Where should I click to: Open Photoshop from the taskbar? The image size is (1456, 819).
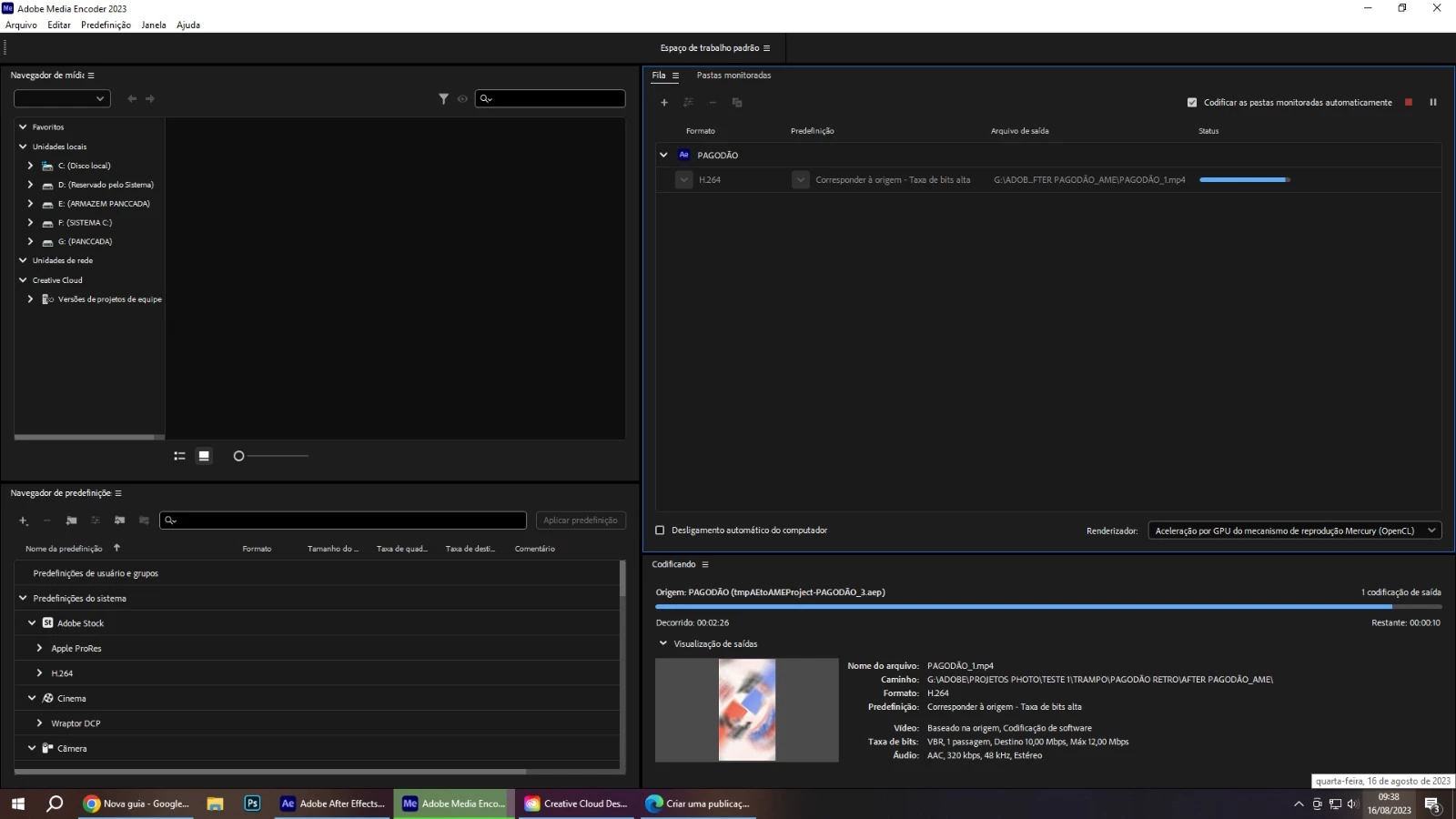coord(252,804)
